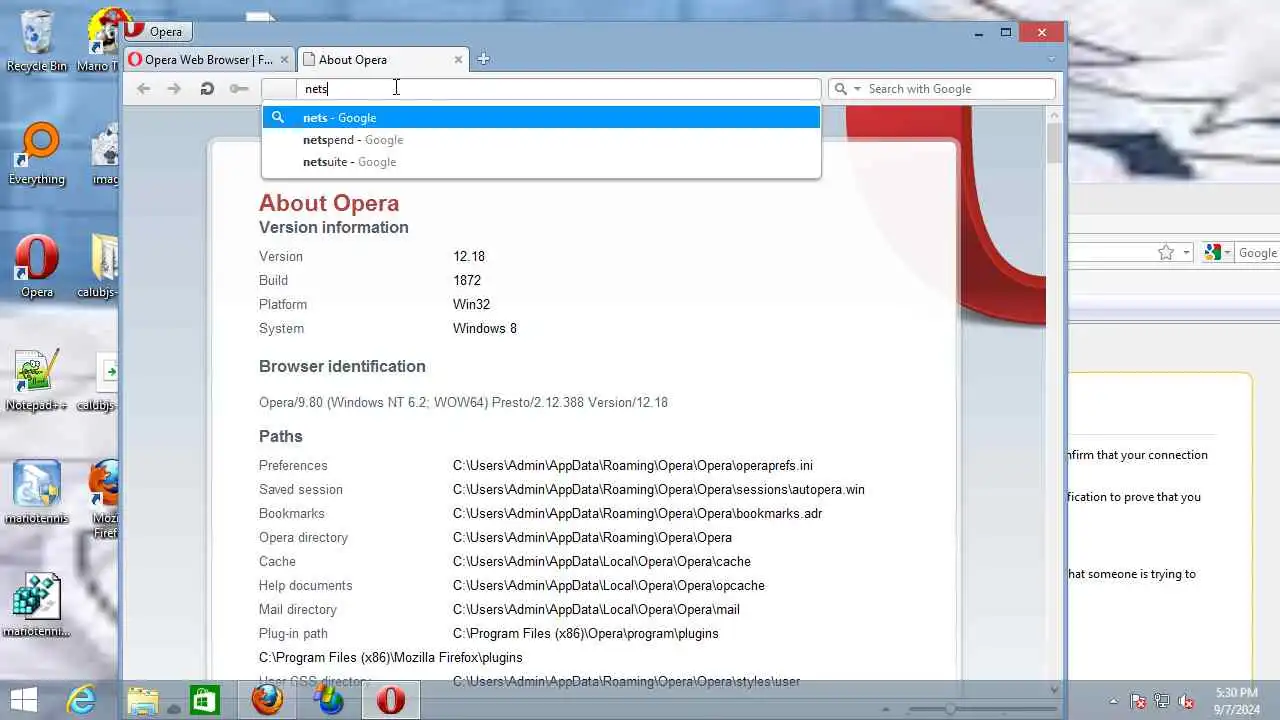Open the network tray icon
This screenshot has height=720, width=1280.
[x=1162, y=701]
